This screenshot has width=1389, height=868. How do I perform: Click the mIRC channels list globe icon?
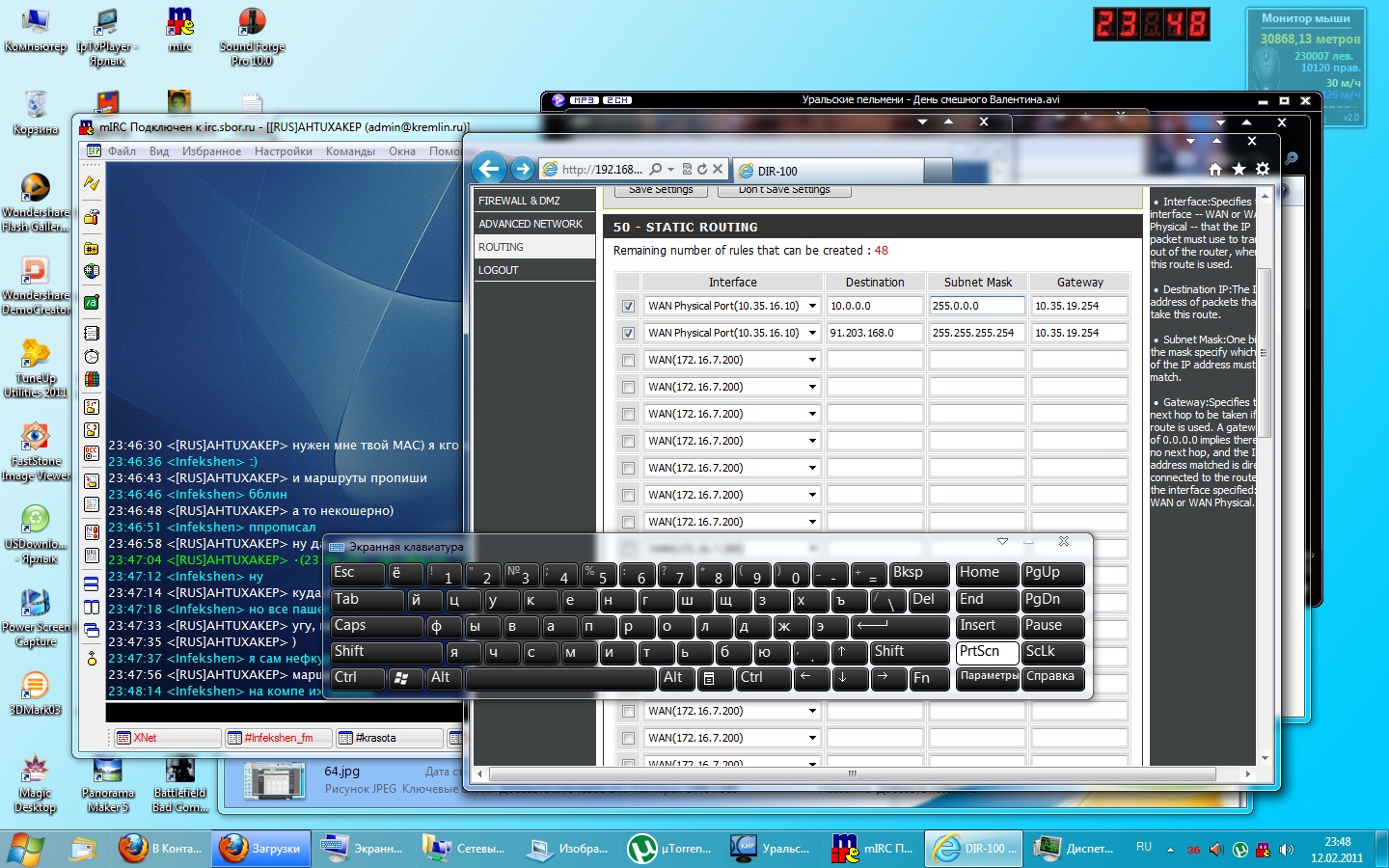[x=92, y=271]
